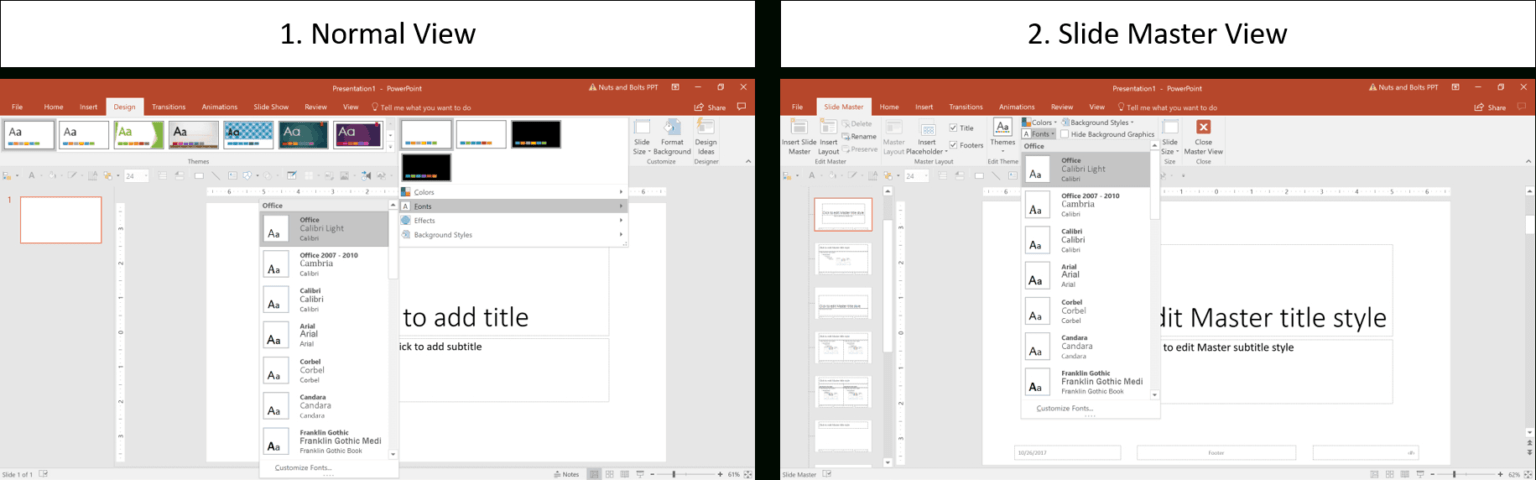Click Insert Slide Master icon

[x=798, y=128]
